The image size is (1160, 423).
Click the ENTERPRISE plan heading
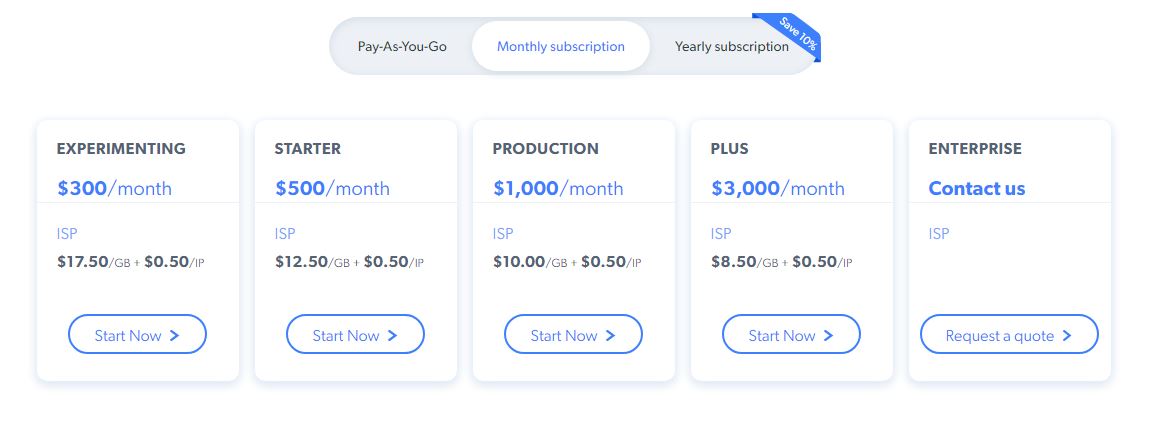[x=974, y=148]
